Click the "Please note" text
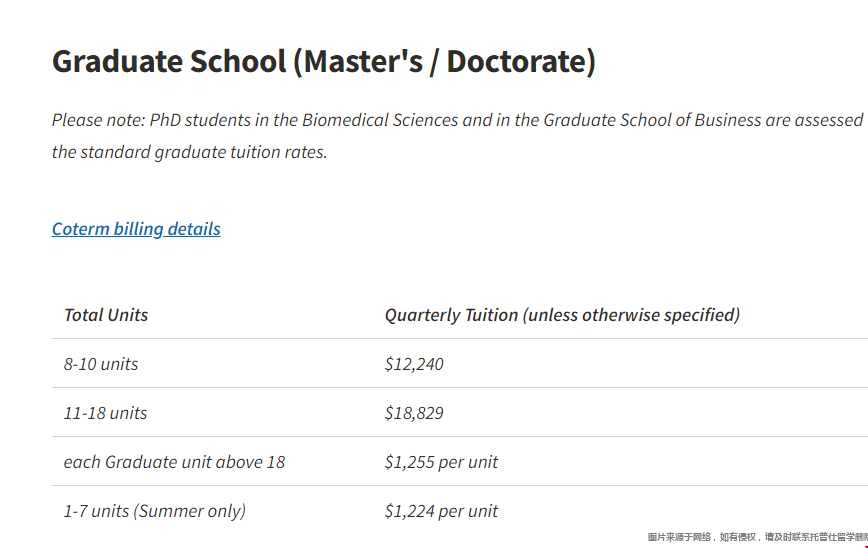The width and height of the screenshot is (868, 548). (98, 120)
